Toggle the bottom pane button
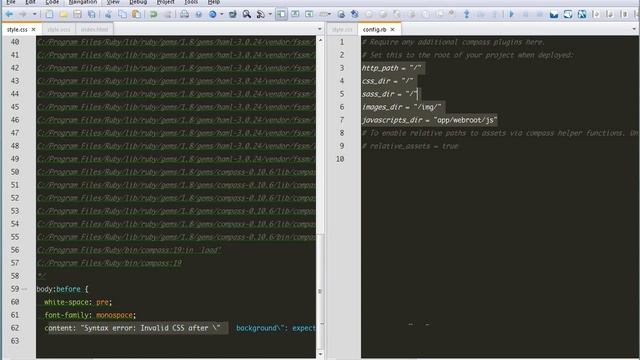 coord(295,15)
